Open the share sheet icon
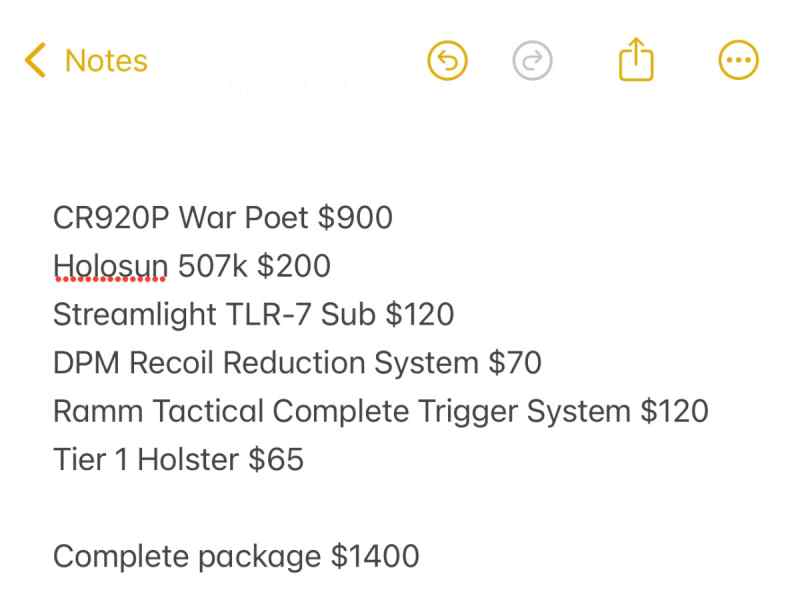The width and height of the screenshot is (800, 614). click(636, 60)
